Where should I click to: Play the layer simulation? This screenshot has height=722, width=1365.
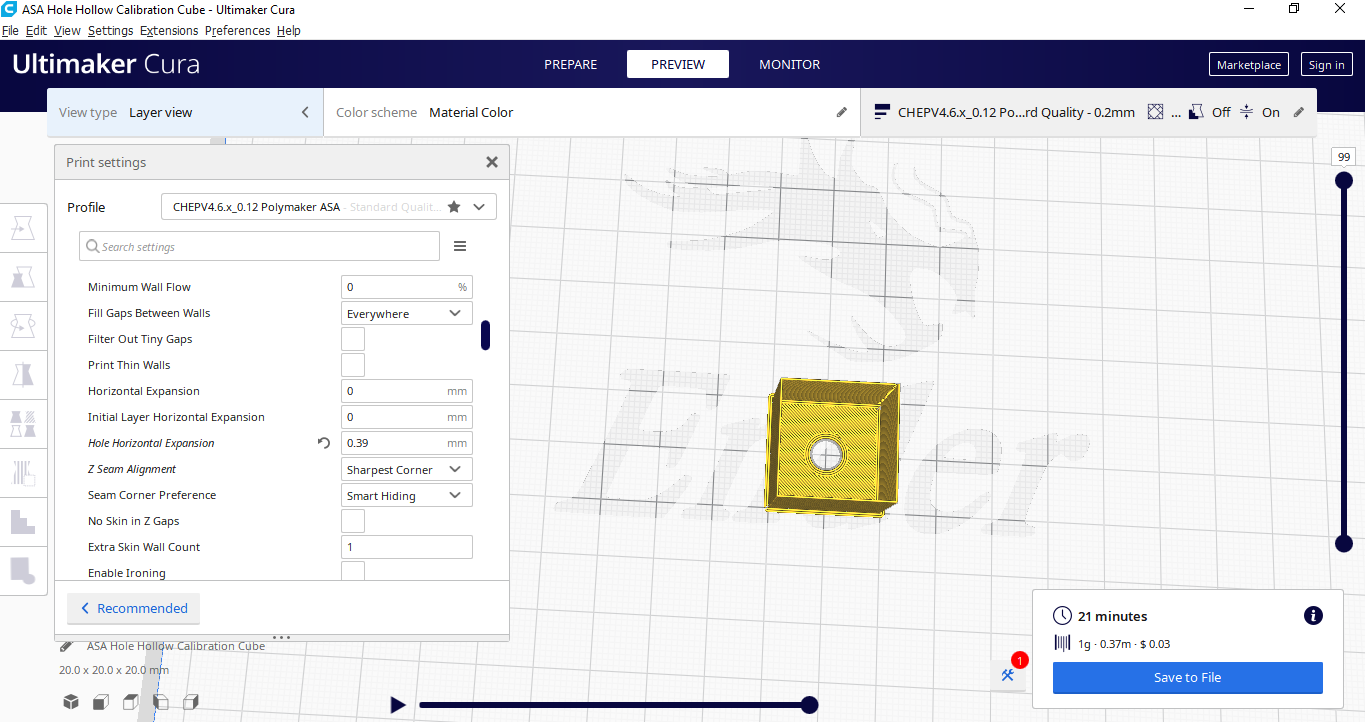coord(398,705)
